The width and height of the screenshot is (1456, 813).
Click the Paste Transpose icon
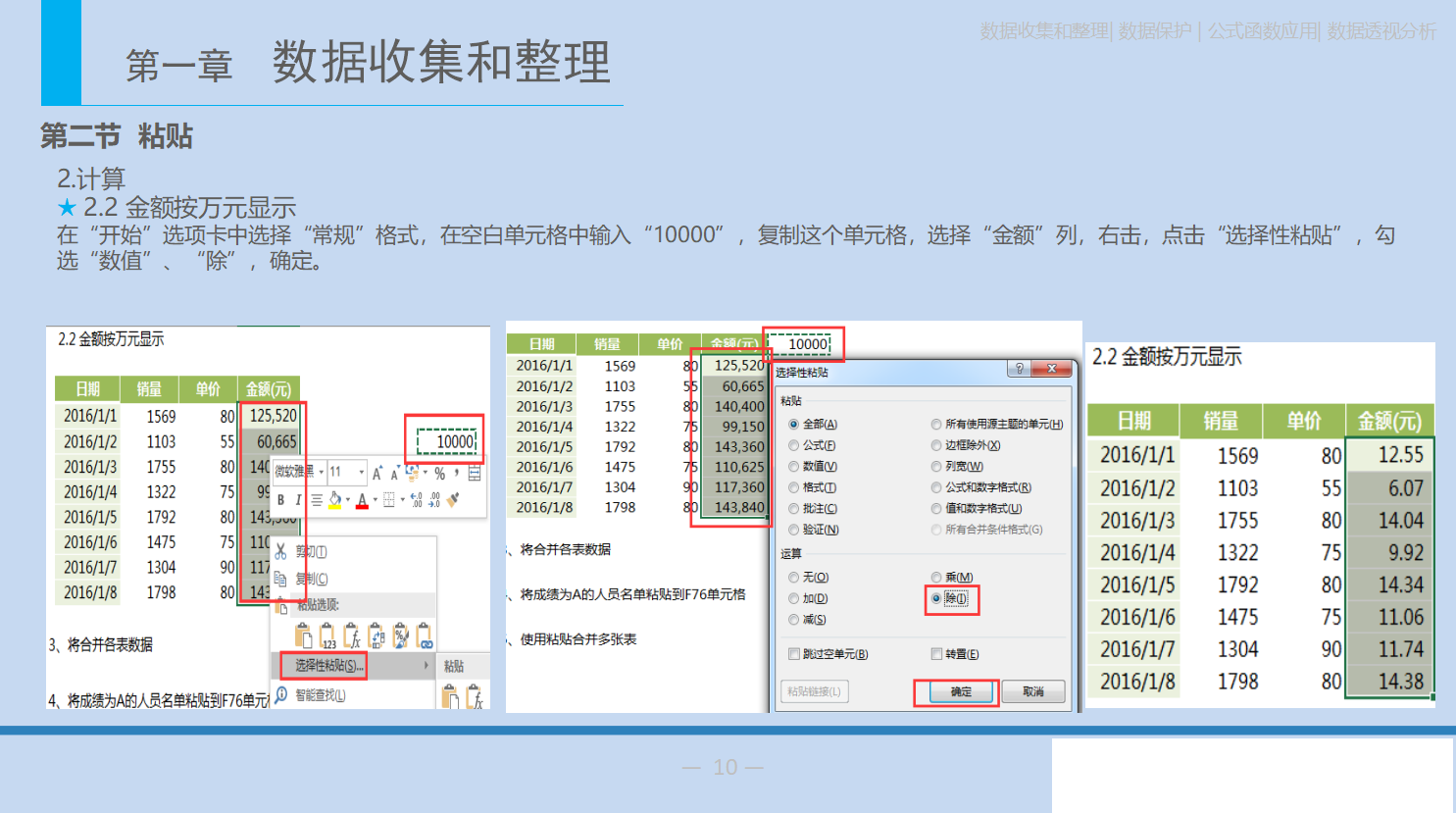(x=376, y=636)
